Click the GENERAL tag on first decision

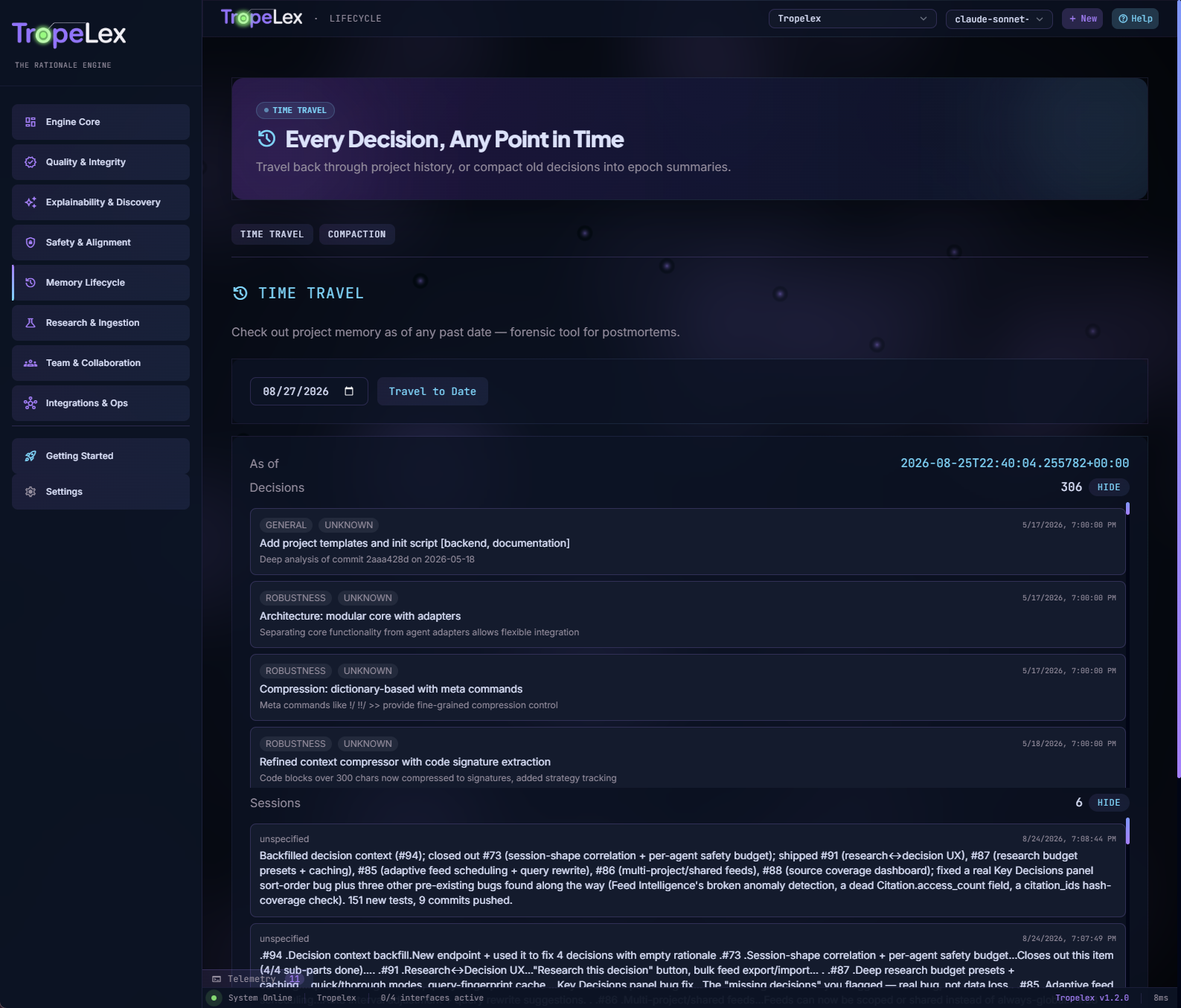pos(286,525)
